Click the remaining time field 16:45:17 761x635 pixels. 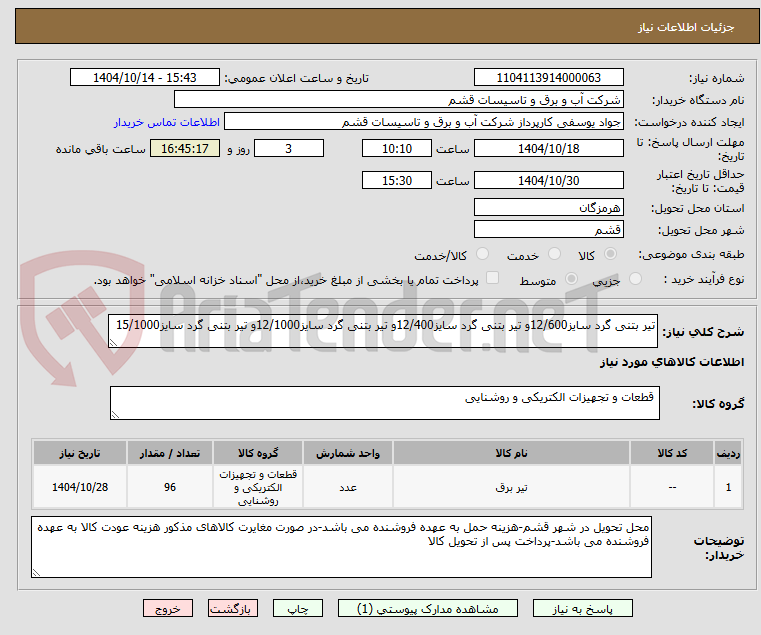(x=185, y=149)
